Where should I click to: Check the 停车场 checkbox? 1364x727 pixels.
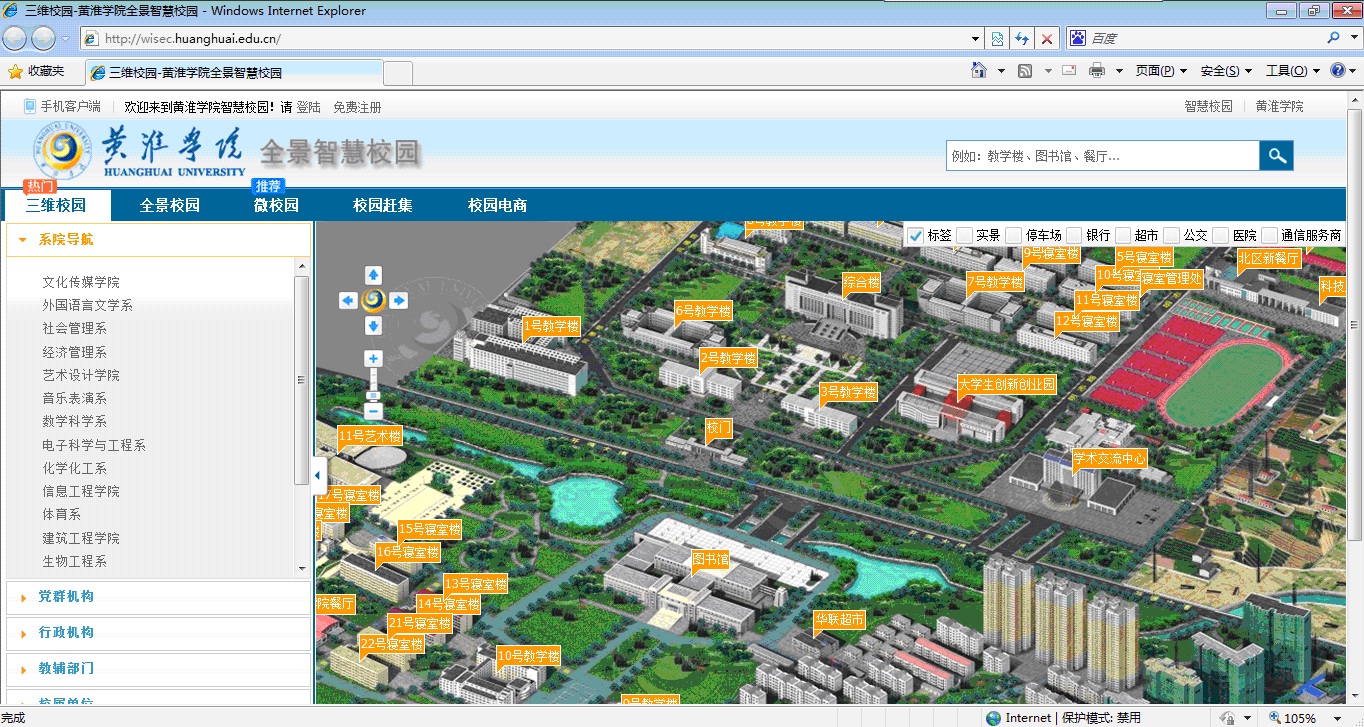coord(1014,235)
